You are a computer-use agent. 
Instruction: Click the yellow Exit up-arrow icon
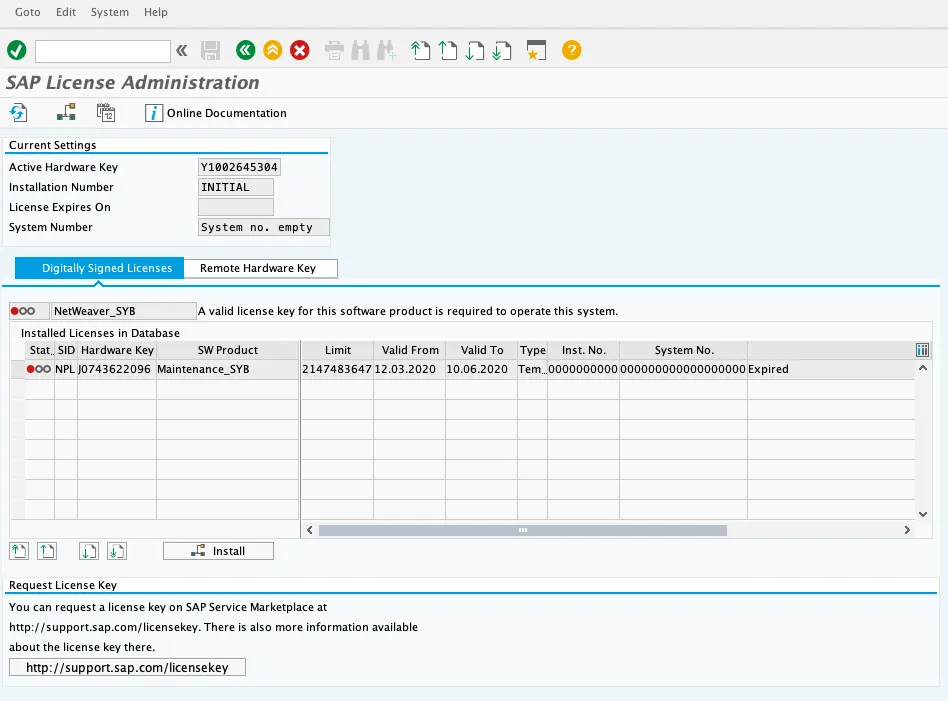click(x=272, y=50)
